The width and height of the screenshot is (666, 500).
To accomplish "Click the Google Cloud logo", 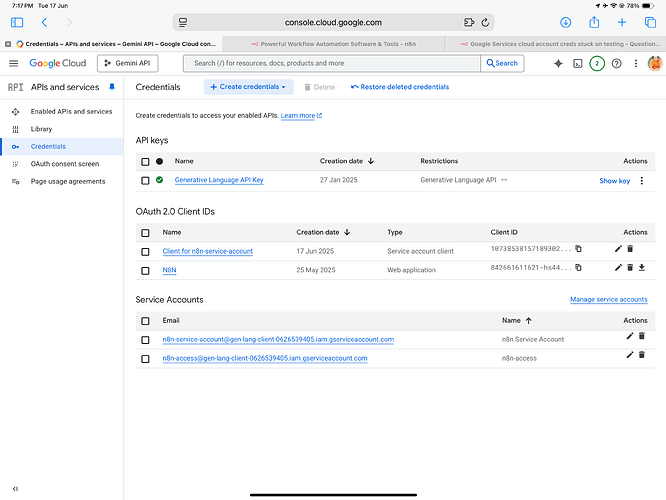I will [58, 63].
